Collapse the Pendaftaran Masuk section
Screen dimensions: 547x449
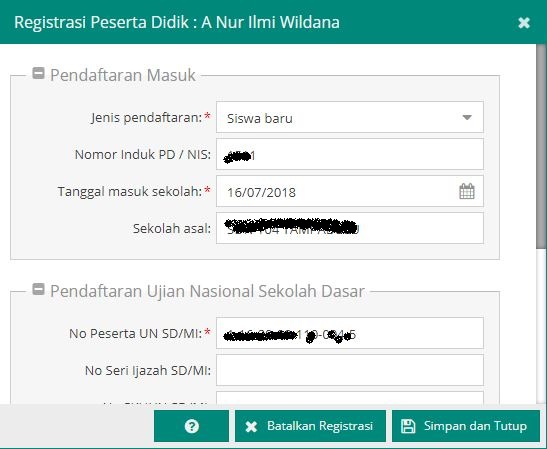(x=38, y=73)
